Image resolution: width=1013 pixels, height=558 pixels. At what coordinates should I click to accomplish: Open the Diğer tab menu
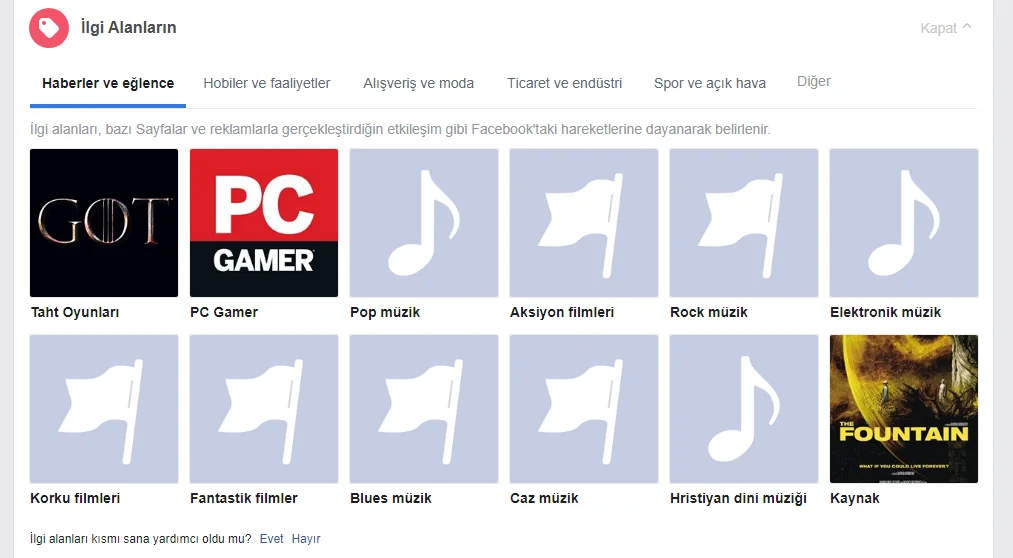point(813,81)
